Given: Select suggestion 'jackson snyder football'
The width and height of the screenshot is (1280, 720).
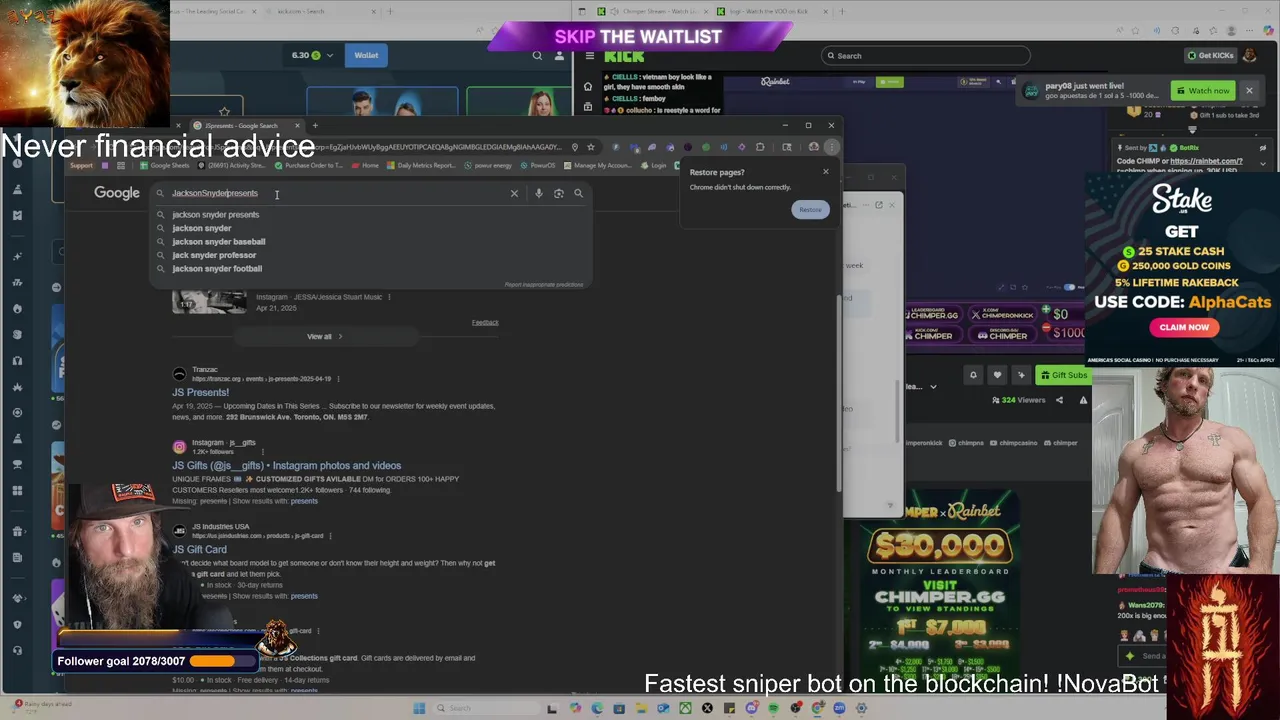Looking at the screenshot, I should point(217,268).
